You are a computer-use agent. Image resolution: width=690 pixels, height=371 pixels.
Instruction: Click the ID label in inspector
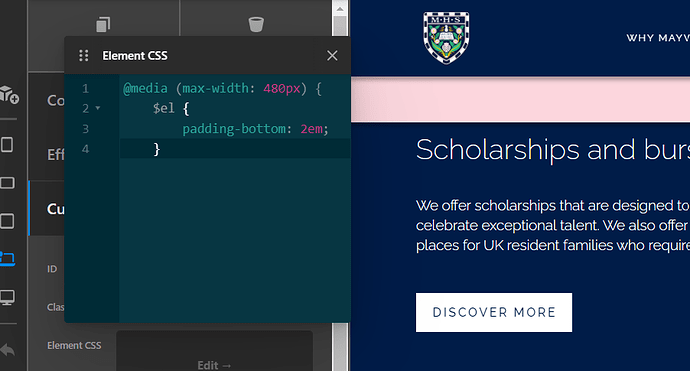[x=52, y=269]
